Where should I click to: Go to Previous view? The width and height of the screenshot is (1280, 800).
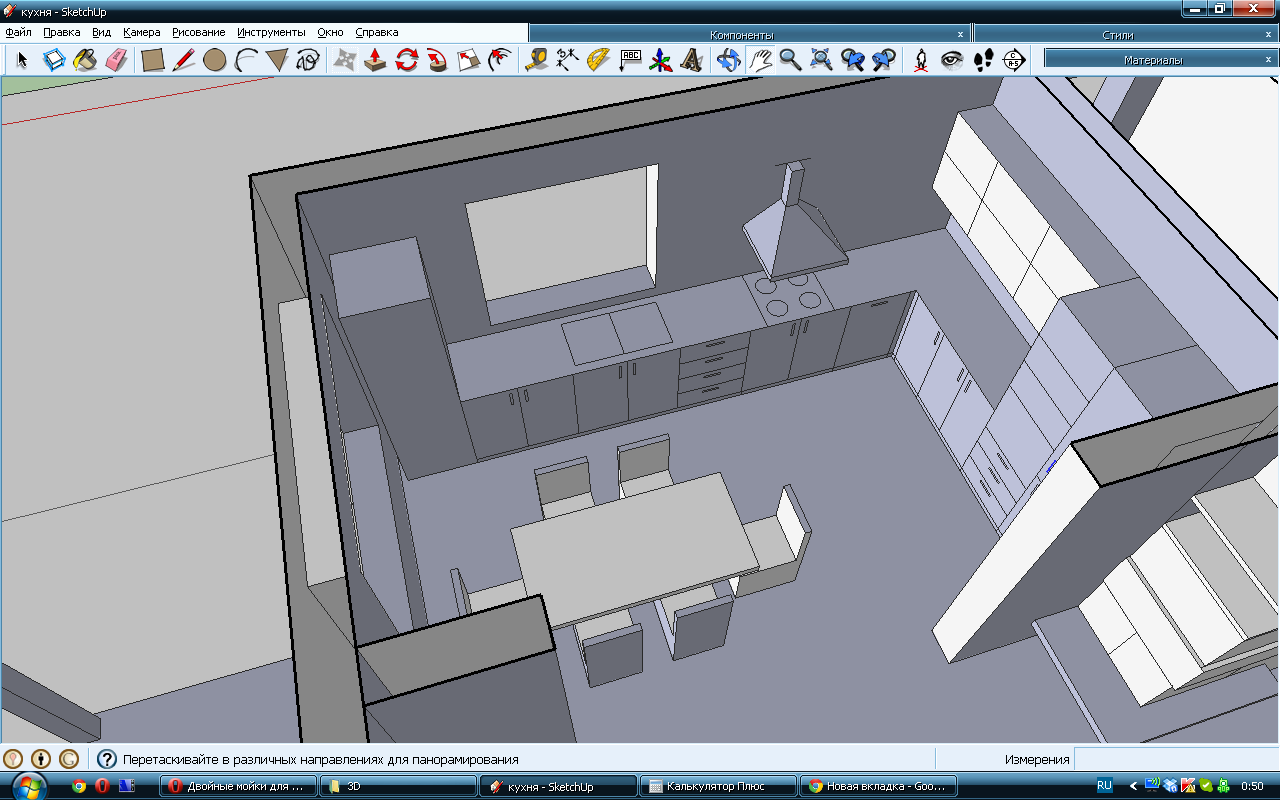tap(853, 60)
